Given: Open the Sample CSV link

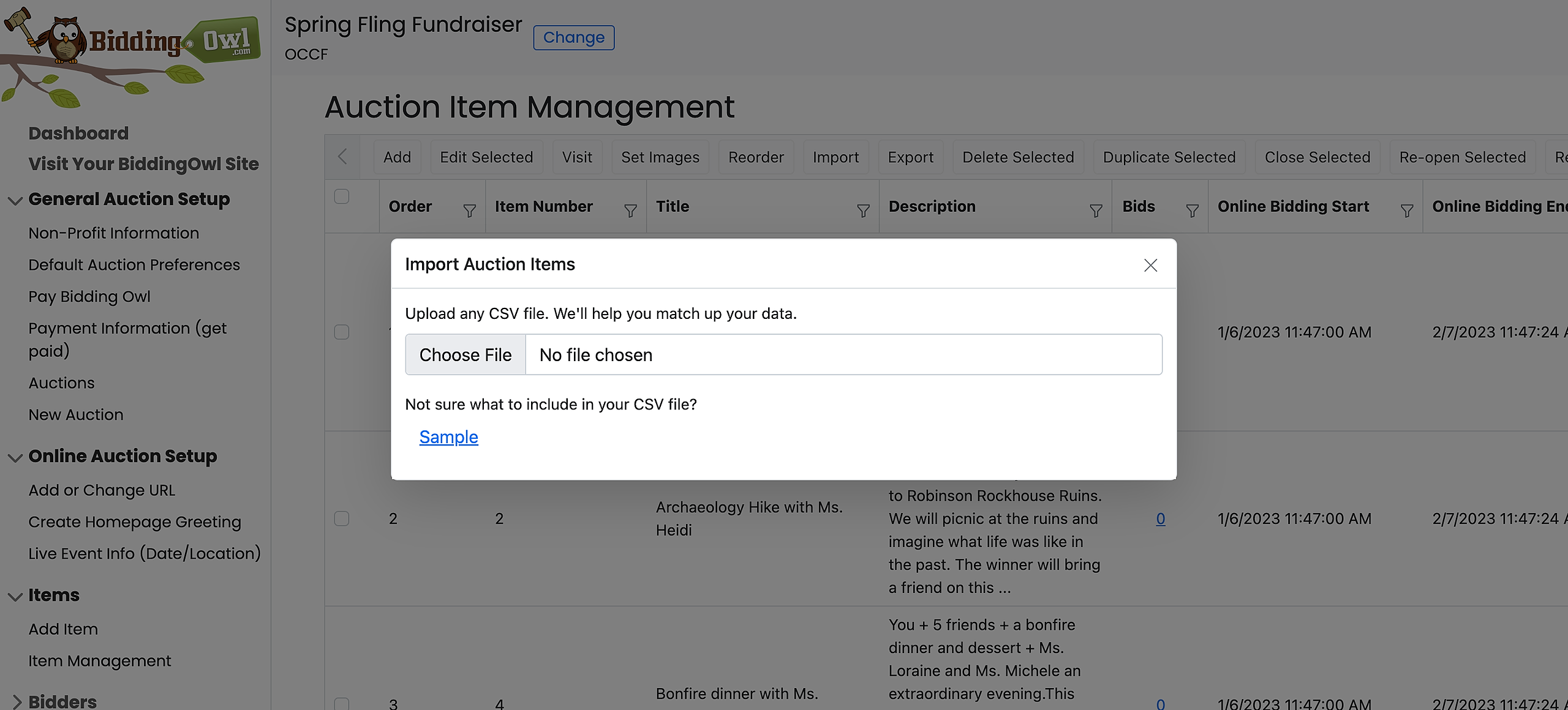Looking at the screenshot, I should [x=448, y=437].
